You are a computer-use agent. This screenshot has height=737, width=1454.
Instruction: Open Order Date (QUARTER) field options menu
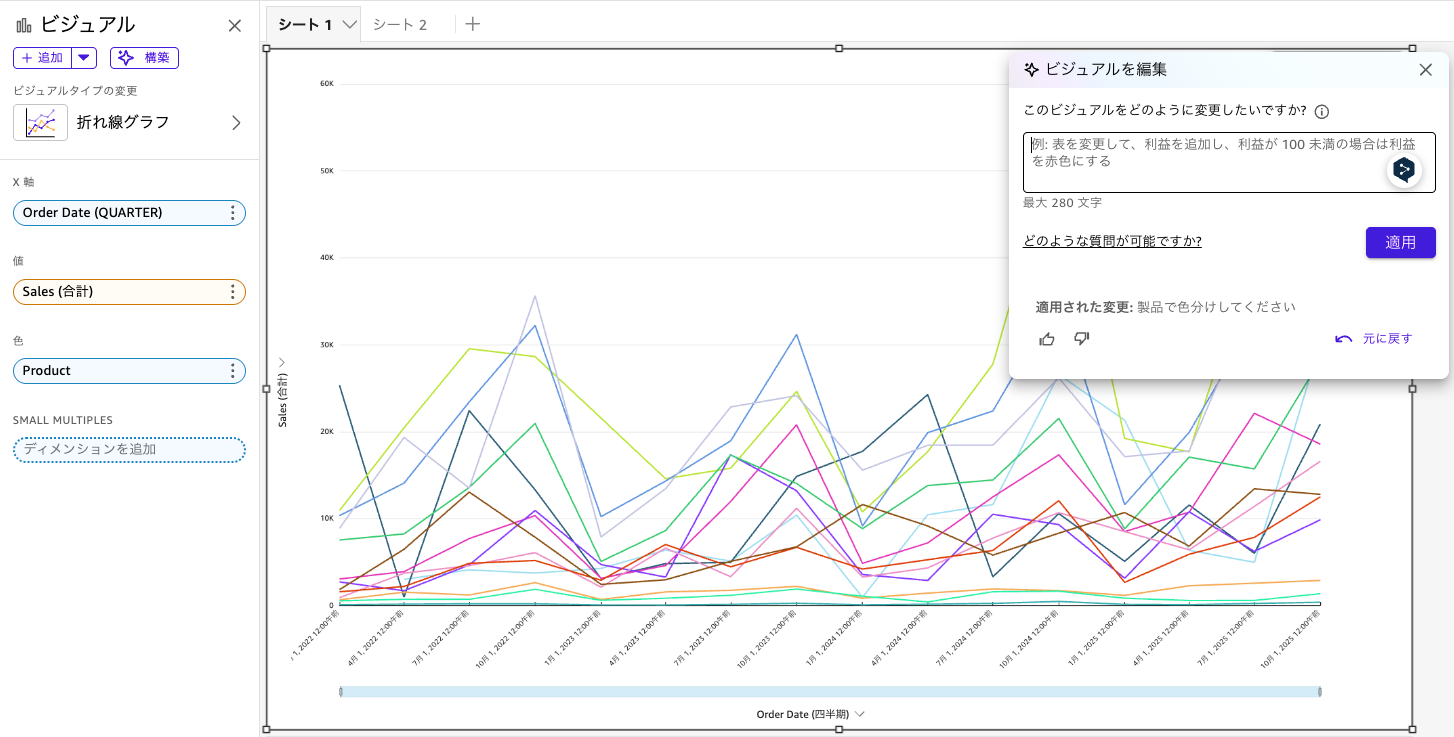(x=232, y=213)
